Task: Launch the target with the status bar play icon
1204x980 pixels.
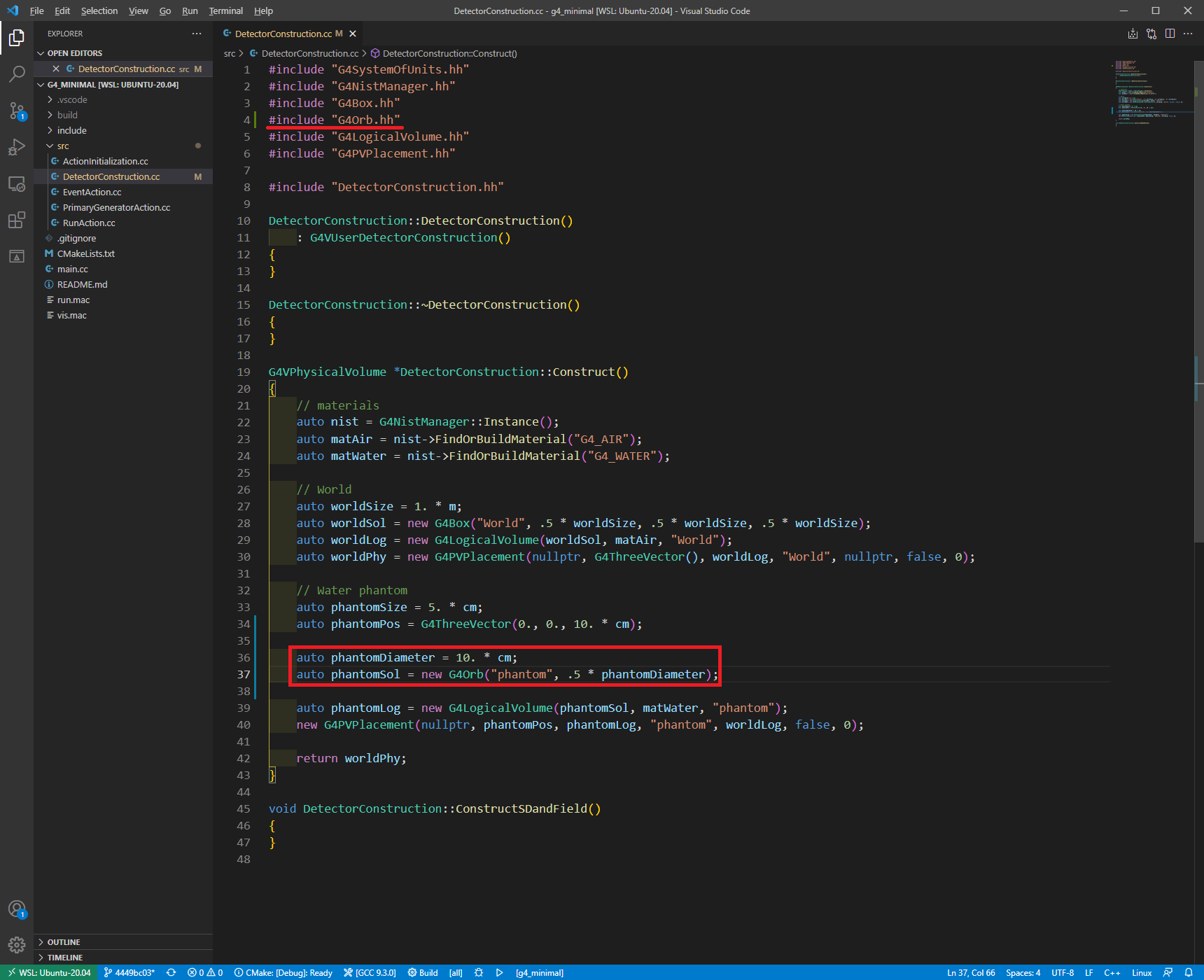Action: (499, 972)
